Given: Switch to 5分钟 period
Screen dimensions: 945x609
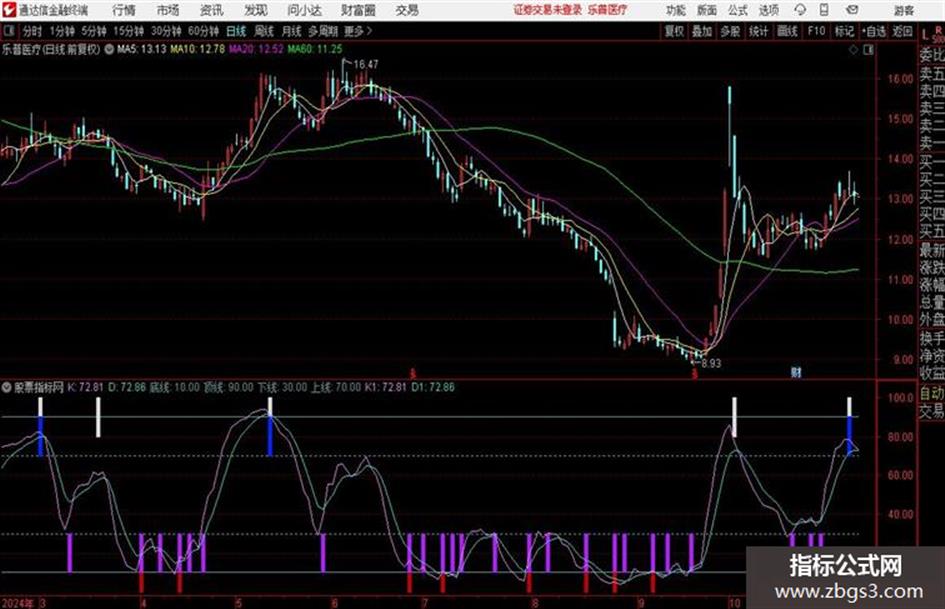Looking at the screenshot, I should coord(94,31).
